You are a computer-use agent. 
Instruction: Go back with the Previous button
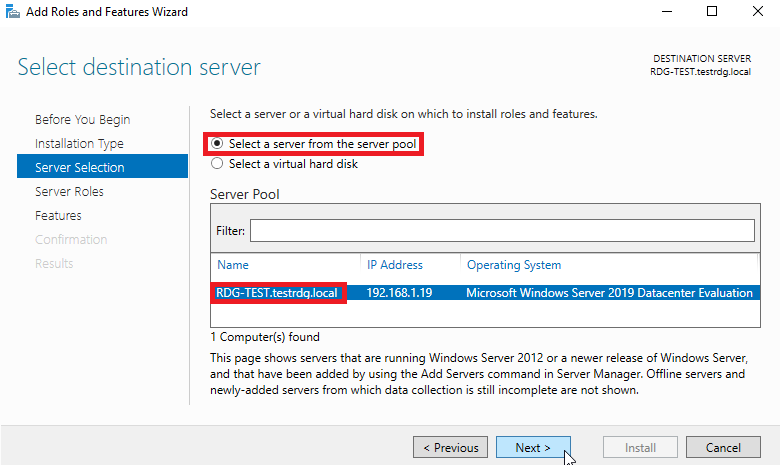click(450, 448)
